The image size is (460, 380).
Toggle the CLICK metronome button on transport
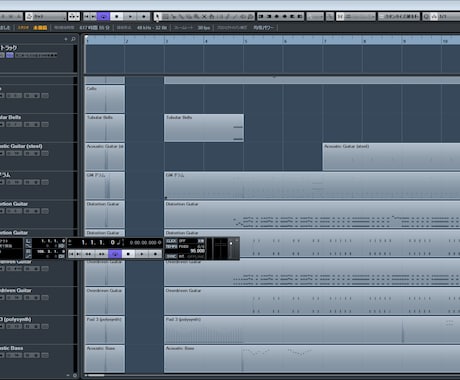[171, 241]
